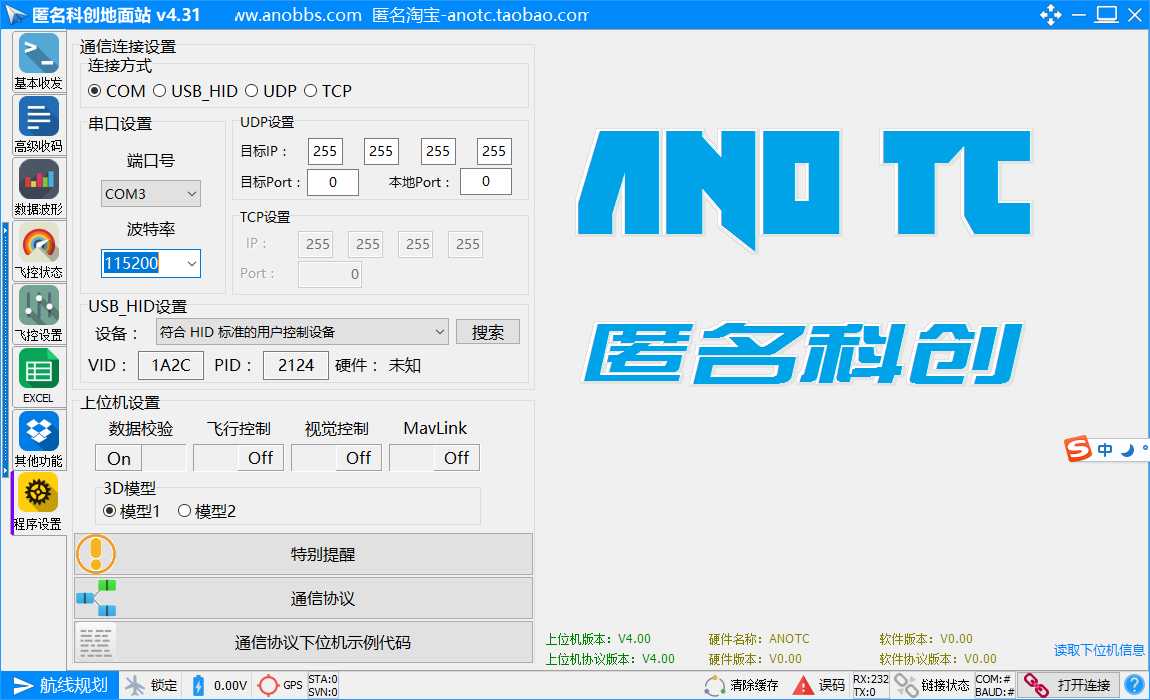Toggle the 视觉控制 Off switch
Image resolution: width=1150 pixels, height=700 pixels.
click(x=337, y=458)
